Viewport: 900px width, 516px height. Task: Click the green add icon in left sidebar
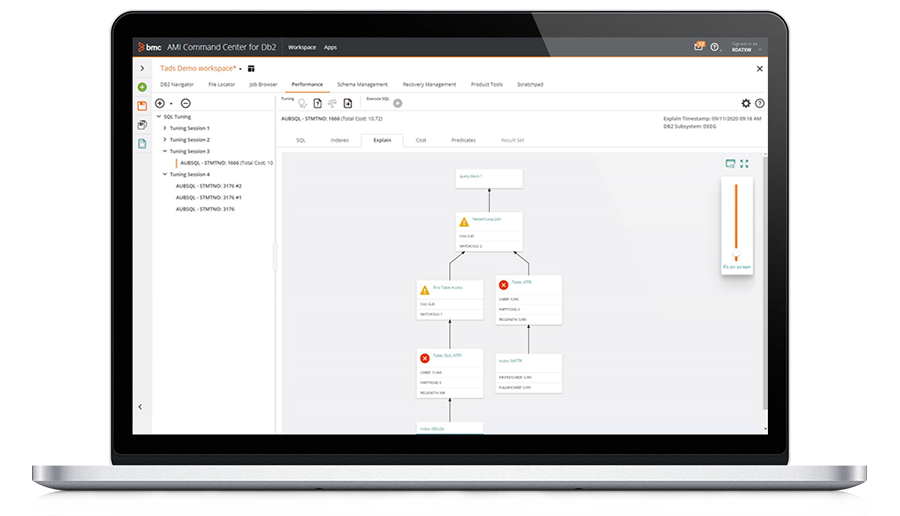coord(142,87)
